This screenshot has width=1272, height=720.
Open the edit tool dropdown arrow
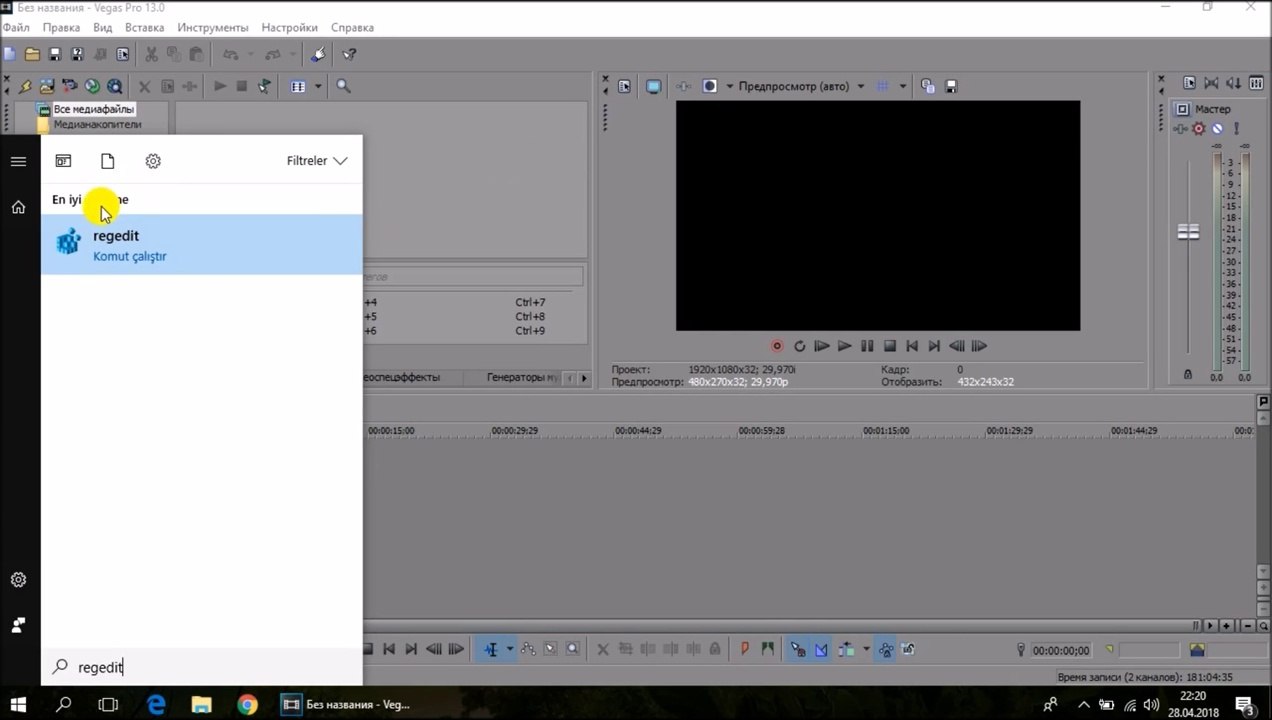(x=510, y=650)
